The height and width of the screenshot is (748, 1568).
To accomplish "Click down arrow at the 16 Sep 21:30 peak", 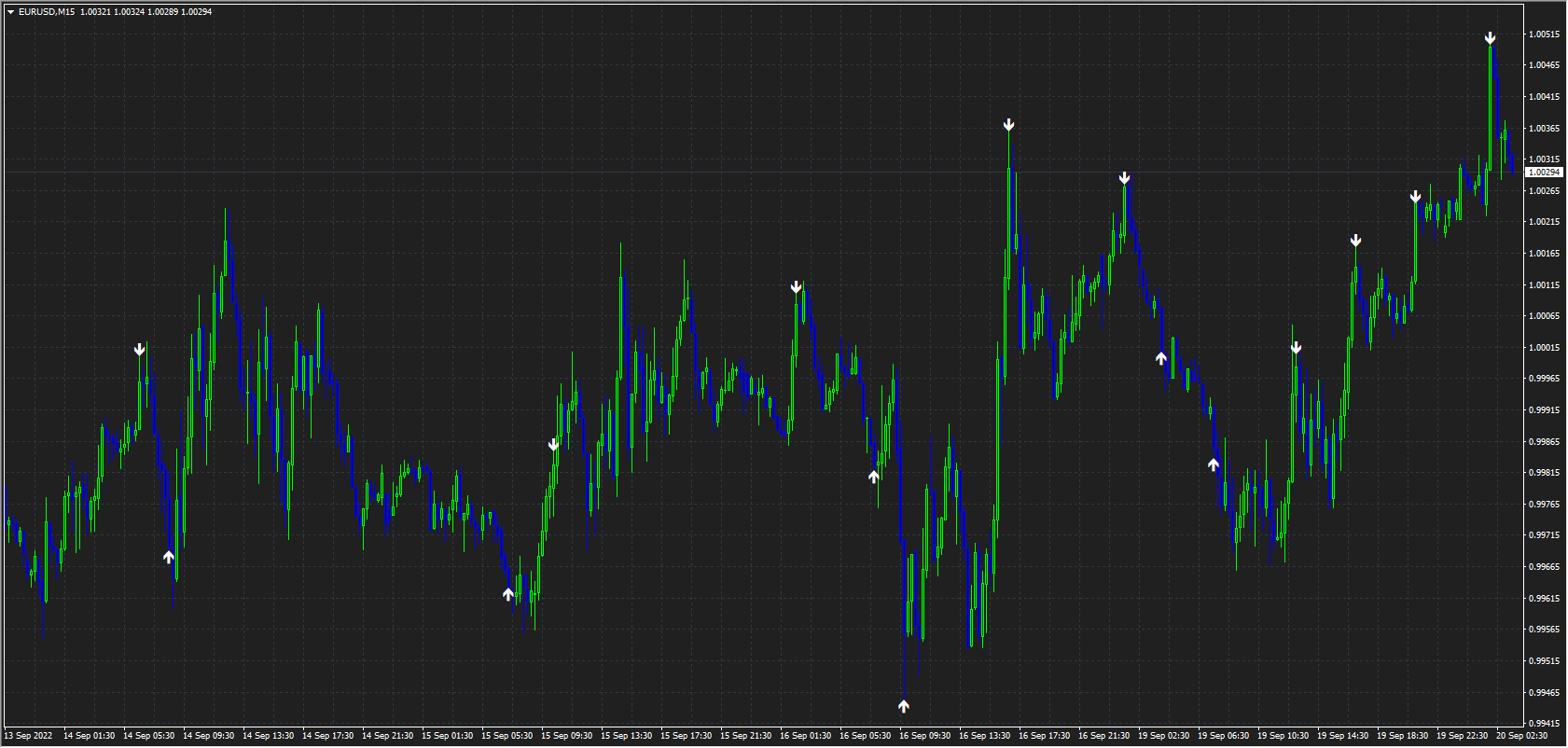I will point(1125,178).
